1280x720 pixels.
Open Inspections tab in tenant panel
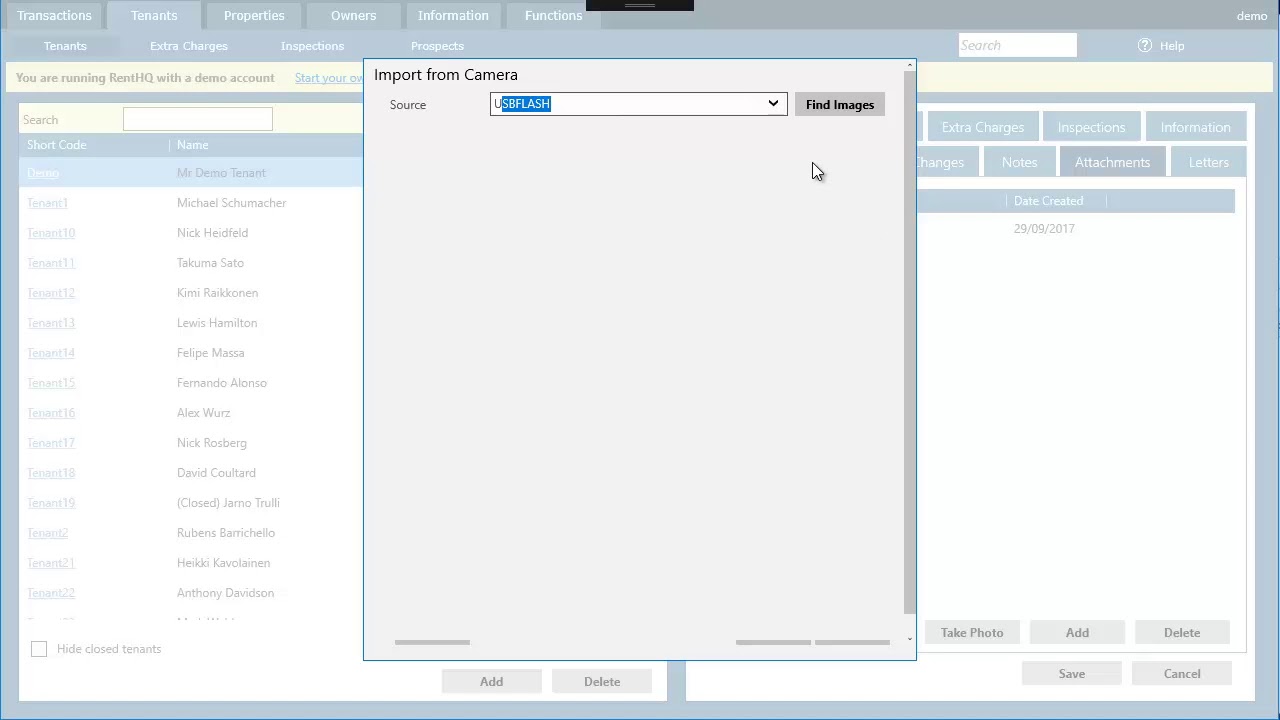click(x=1091, y=127)
